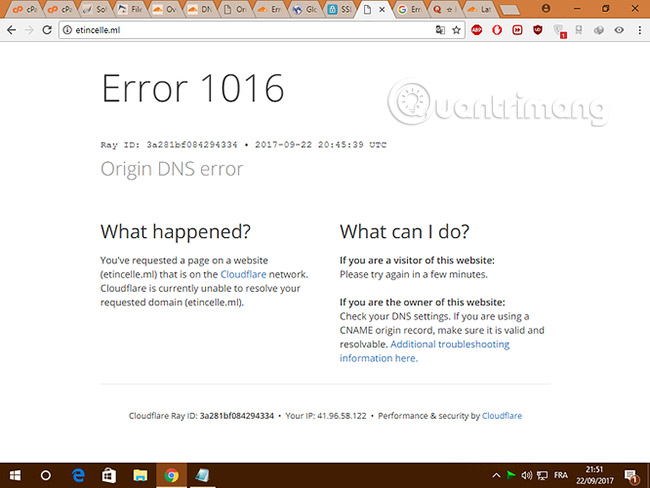650x488 pixels.
Task: Click the forward navigation arrow
Action: coord(29,30)
